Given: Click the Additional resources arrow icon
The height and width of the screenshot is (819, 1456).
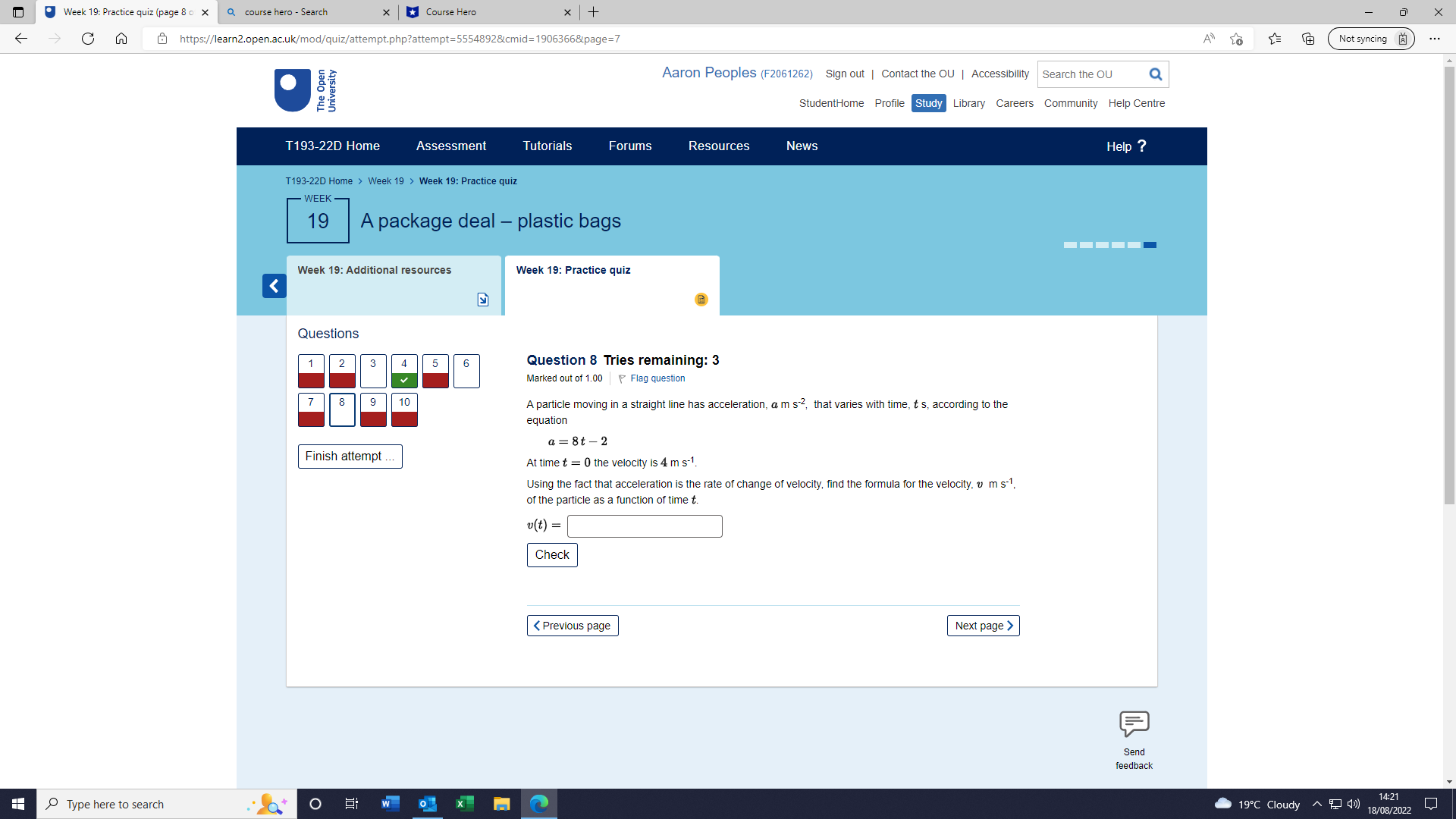Looking at the screenshot, I should [483, 300].
